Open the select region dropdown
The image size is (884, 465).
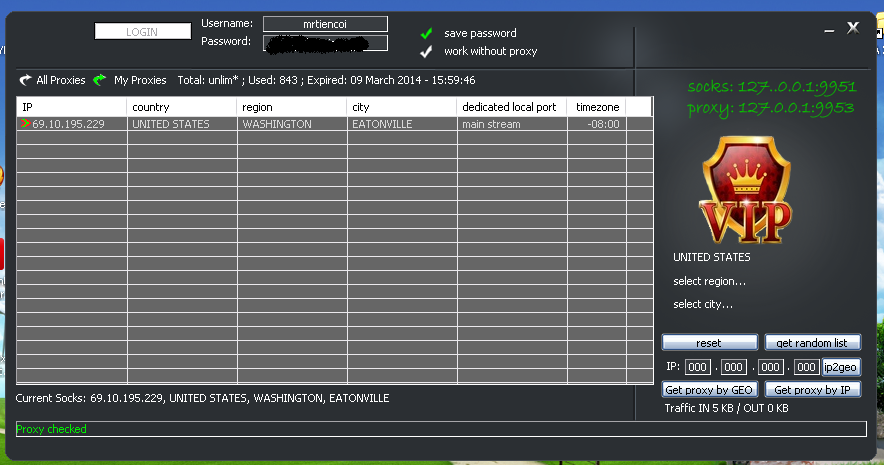709,281
